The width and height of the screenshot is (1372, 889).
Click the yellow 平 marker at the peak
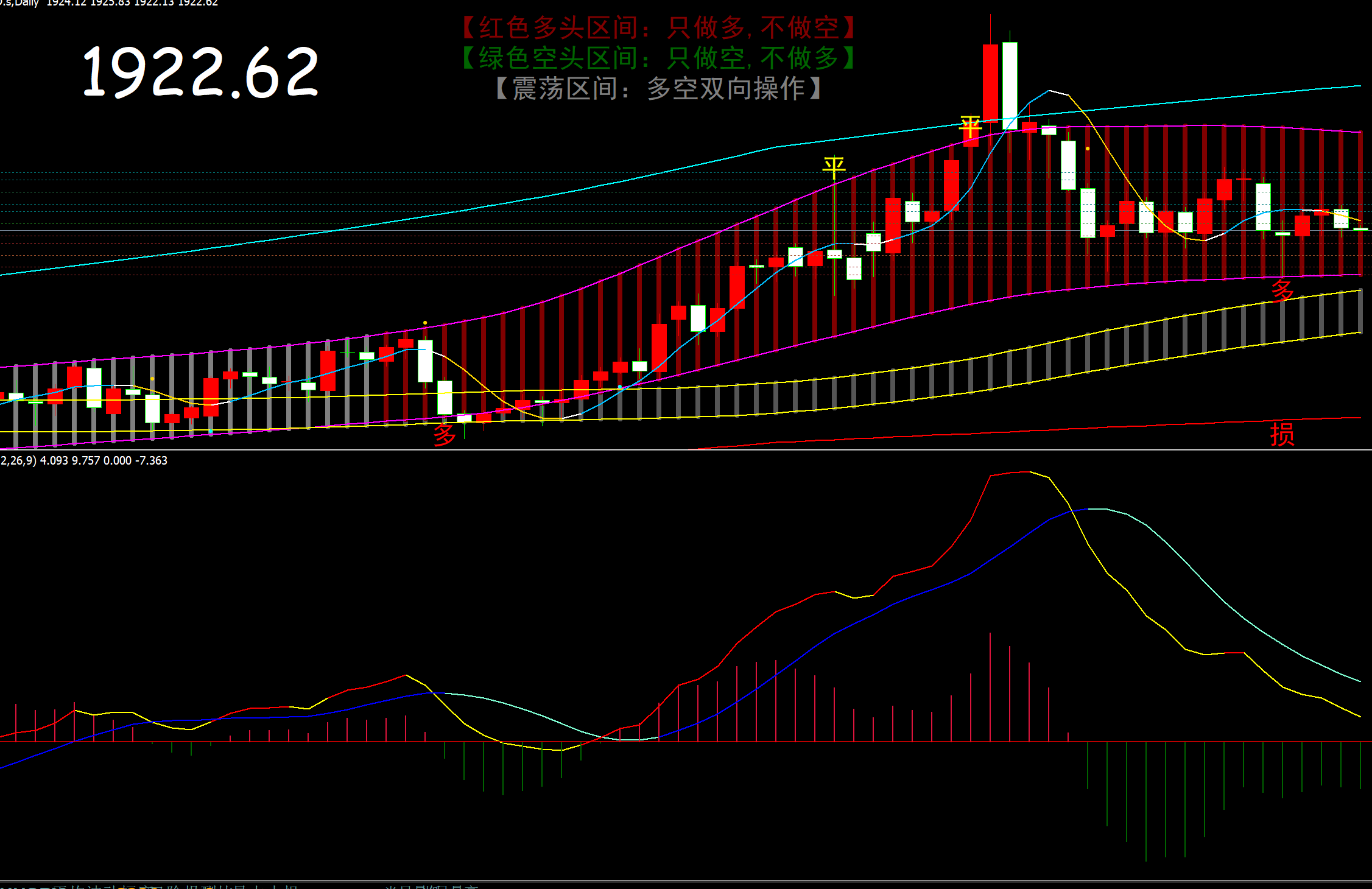pos(970,127)
